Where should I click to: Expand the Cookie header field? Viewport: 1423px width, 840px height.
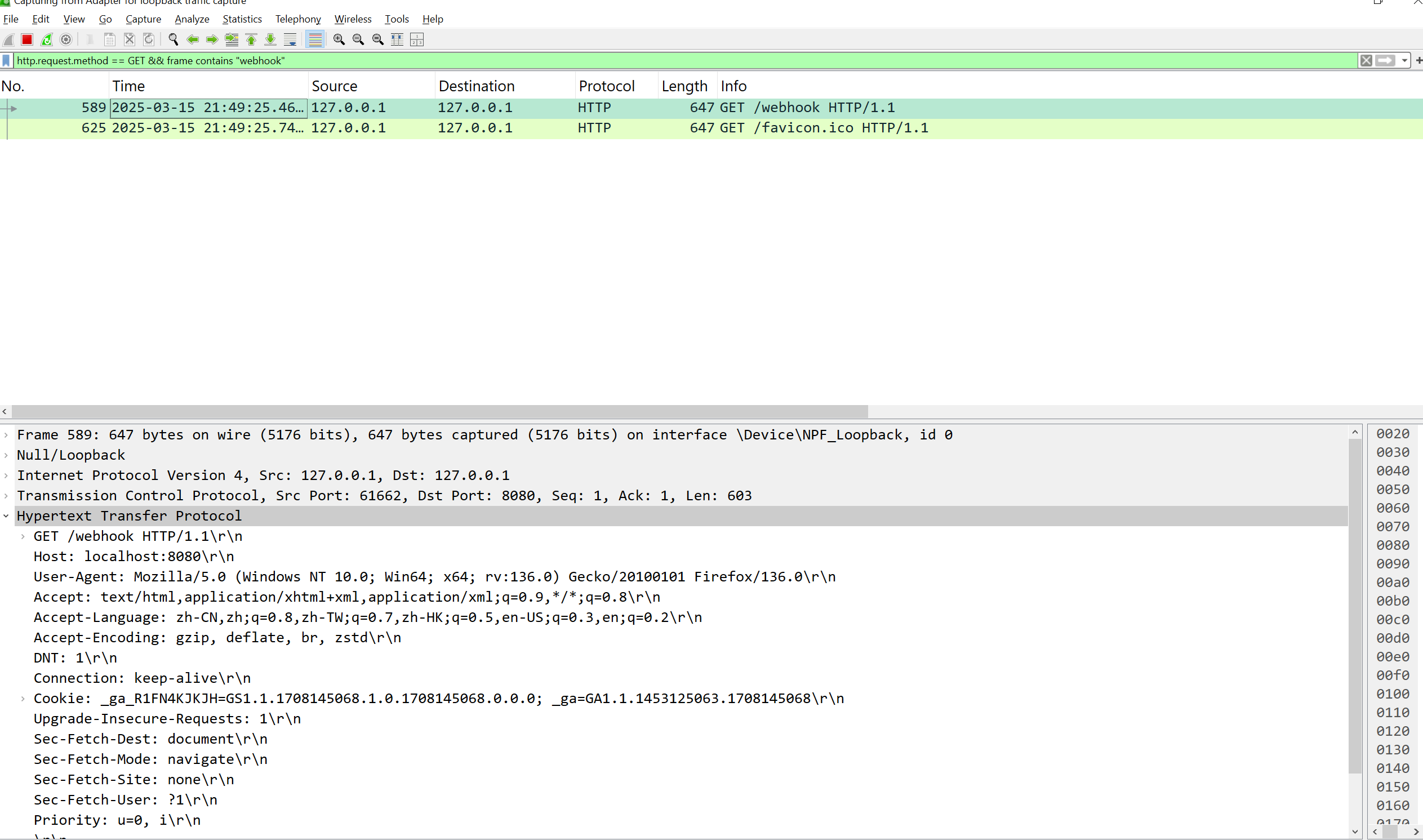(x=23, y=698)
